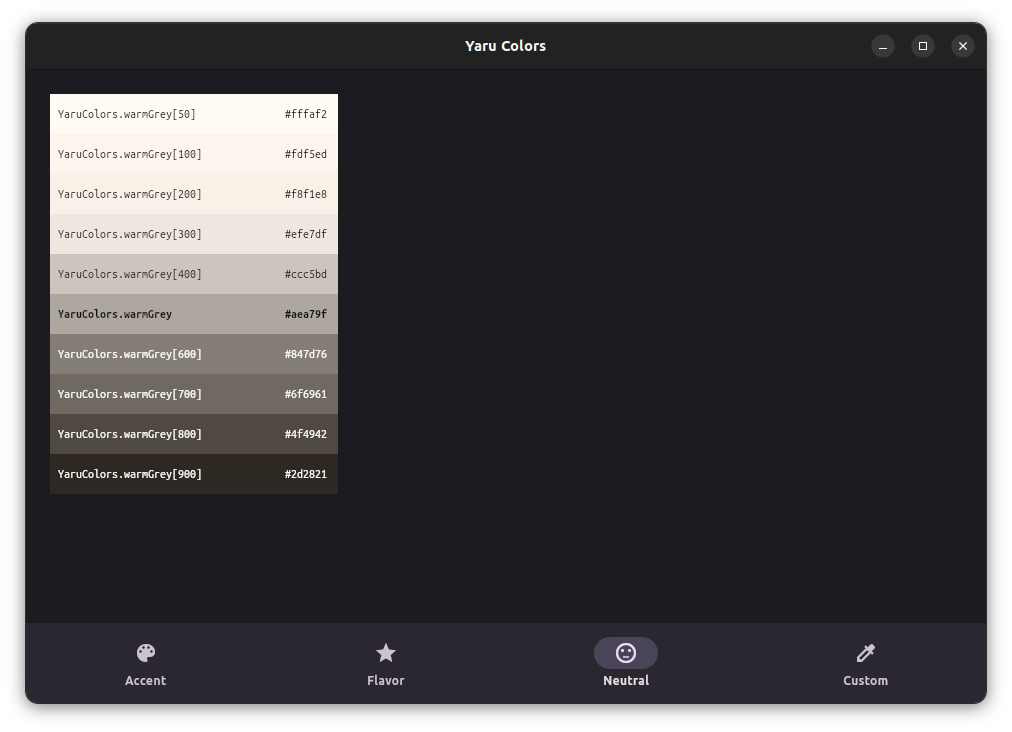Image resolution: width=1012 pixels, height=732 pixels.
Task: Switch to the Flavor tab label
Action: click(386, 680)
